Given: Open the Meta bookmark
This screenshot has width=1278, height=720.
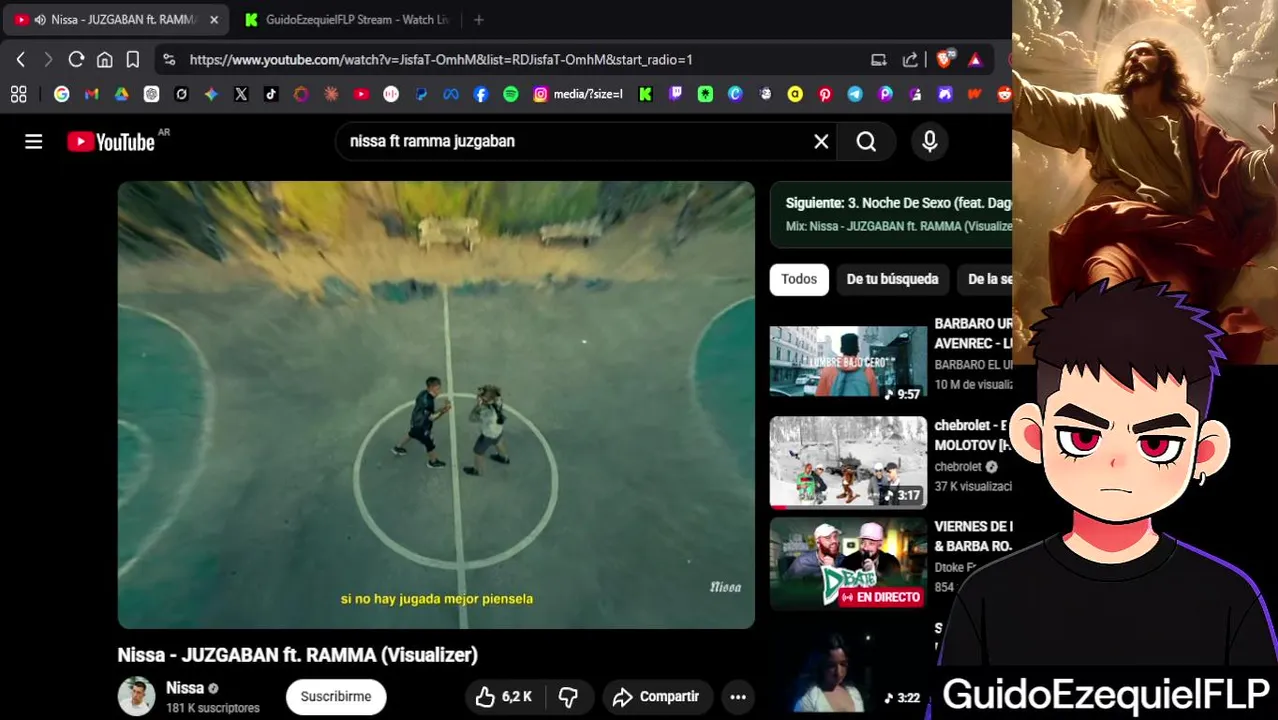Looking at the screenshot, I should (451, 94).
